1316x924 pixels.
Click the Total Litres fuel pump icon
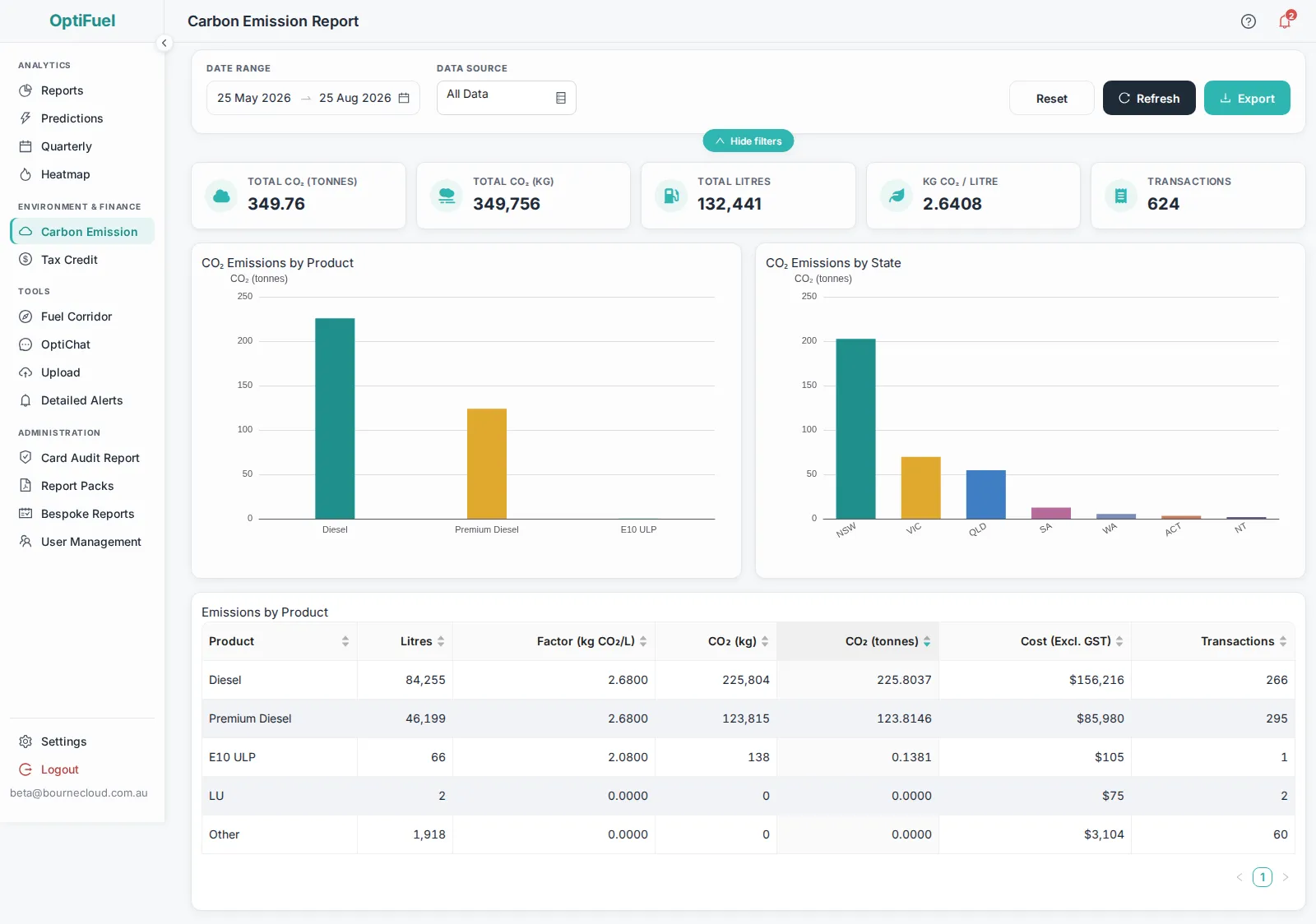(x=671, y=196)
